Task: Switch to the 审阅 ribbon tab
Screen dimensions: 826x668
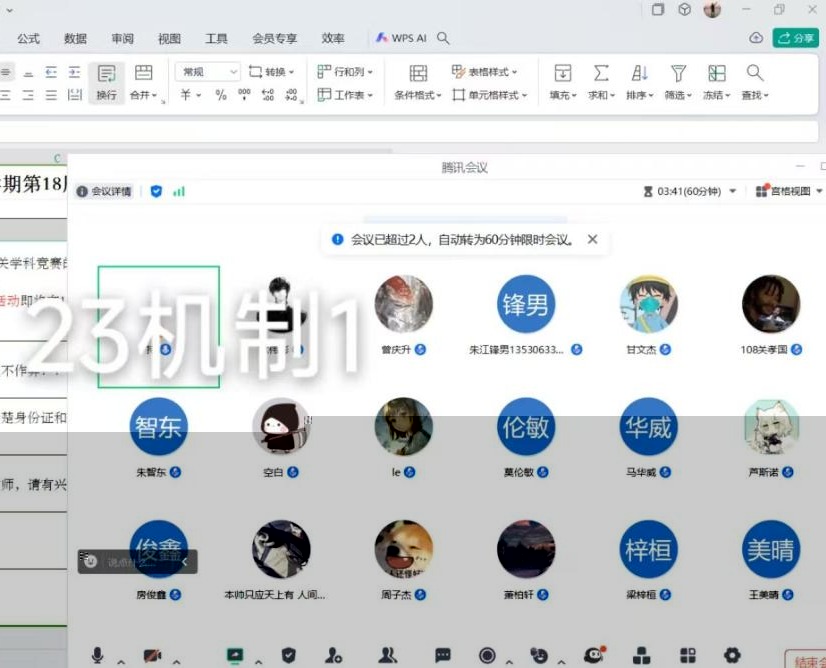Action: tap(122, 38)
